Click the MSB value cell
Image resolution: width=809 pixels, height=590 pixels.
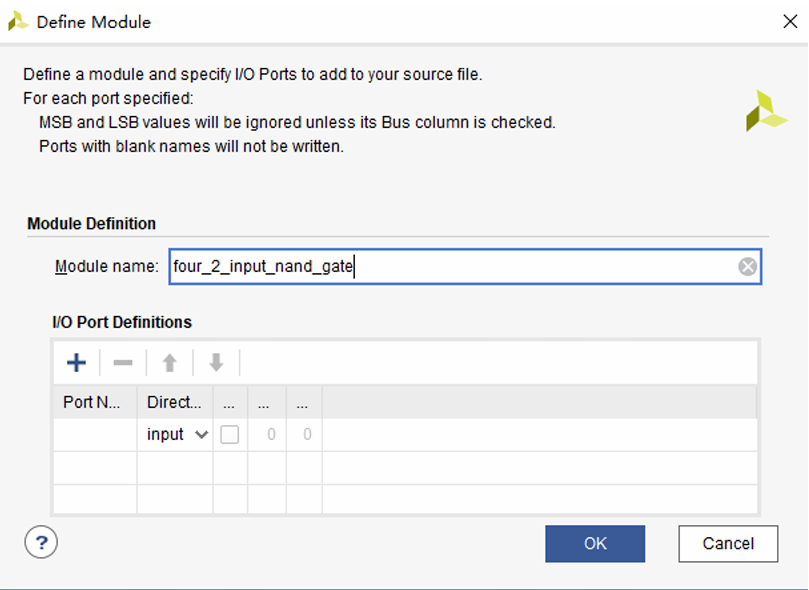[x=267, y=434]
